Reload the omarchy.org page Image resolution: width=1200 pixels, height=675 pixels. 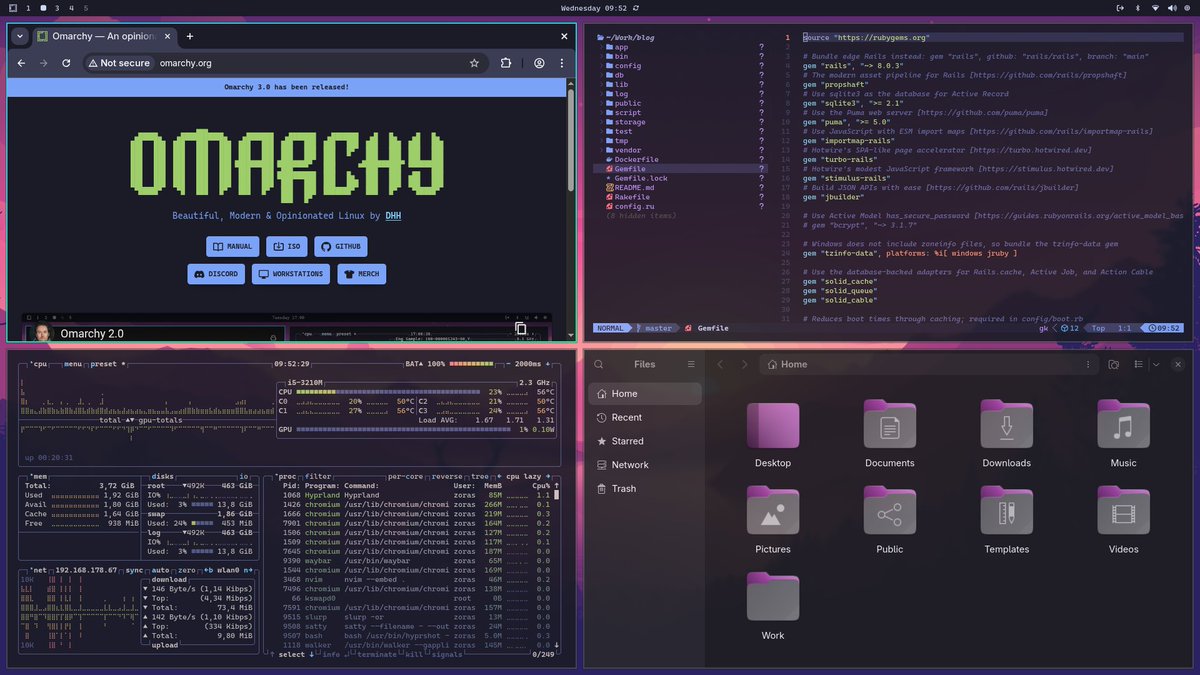pos(66,63)
